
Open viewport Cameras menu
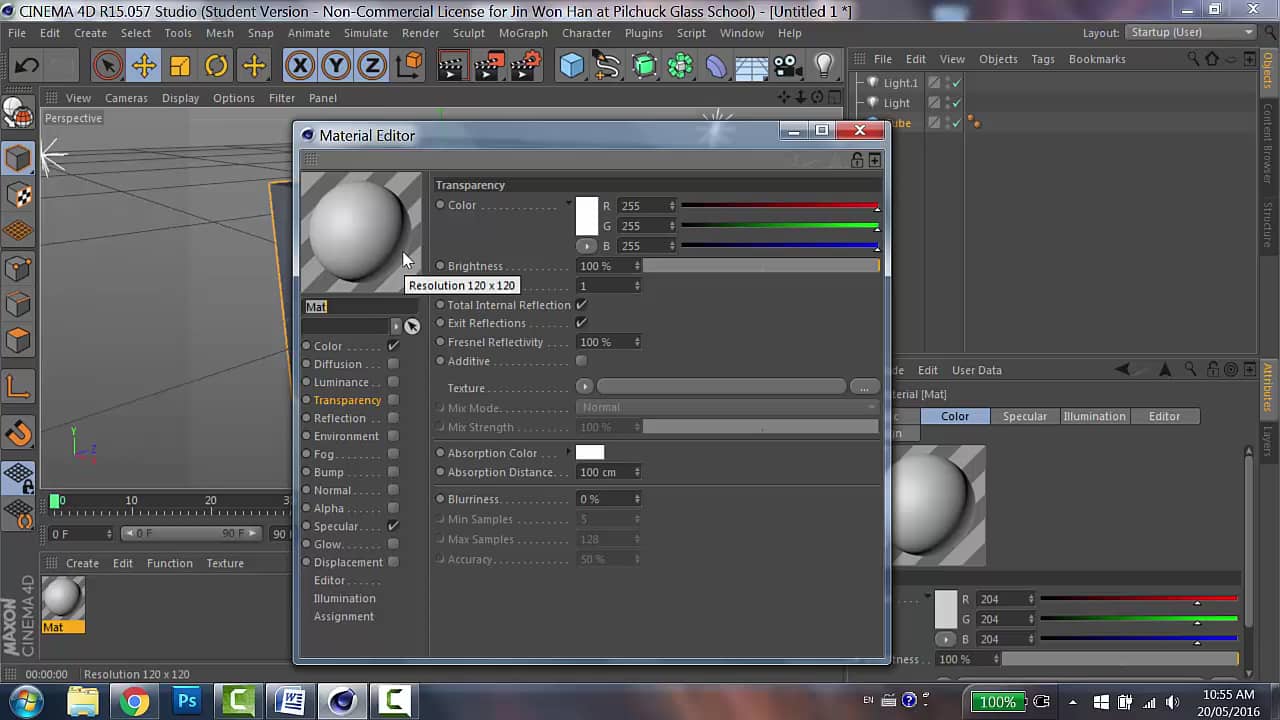pos(126,98)
